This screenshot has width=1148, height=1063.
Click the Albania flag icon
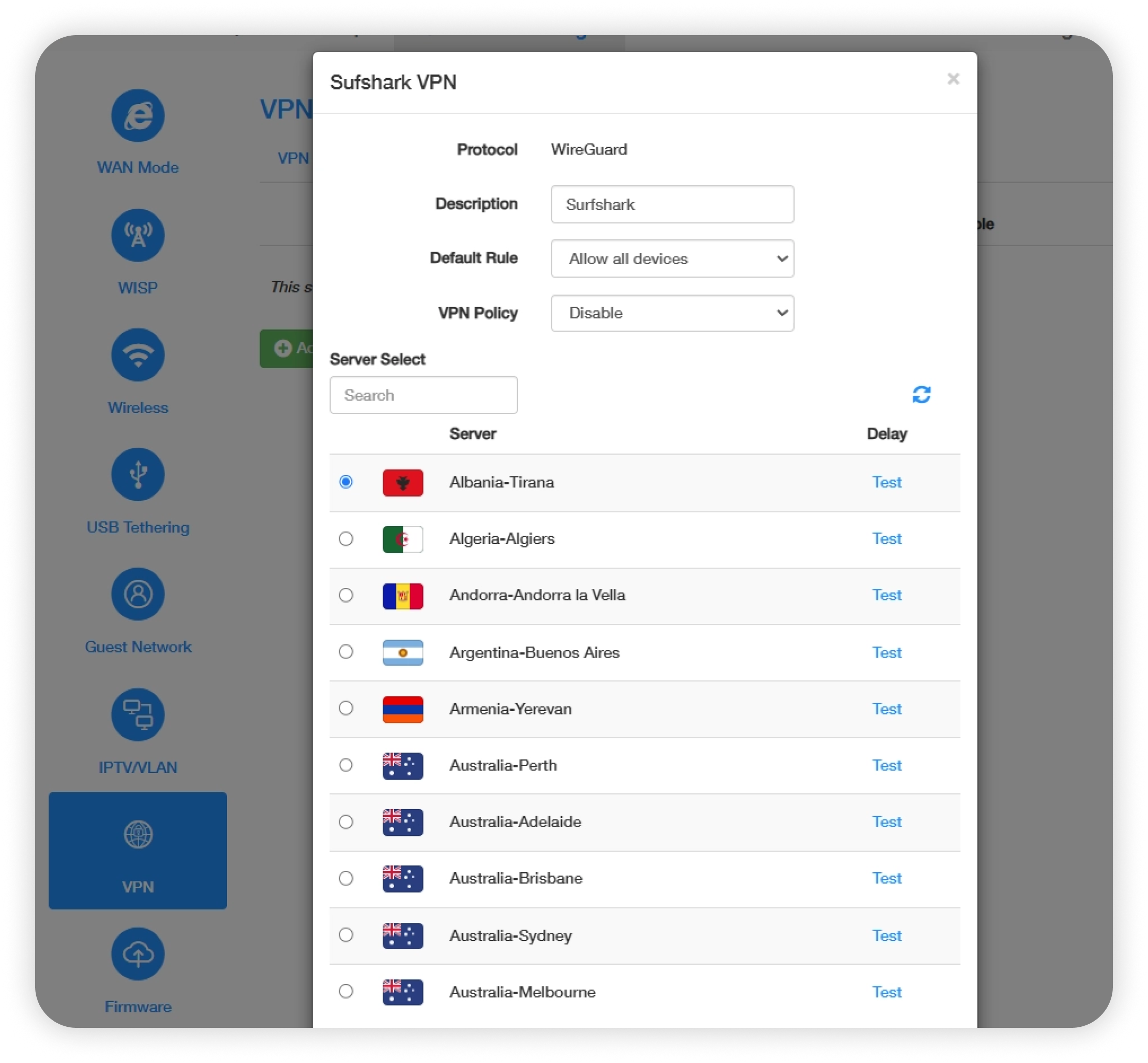click(403, 482)
